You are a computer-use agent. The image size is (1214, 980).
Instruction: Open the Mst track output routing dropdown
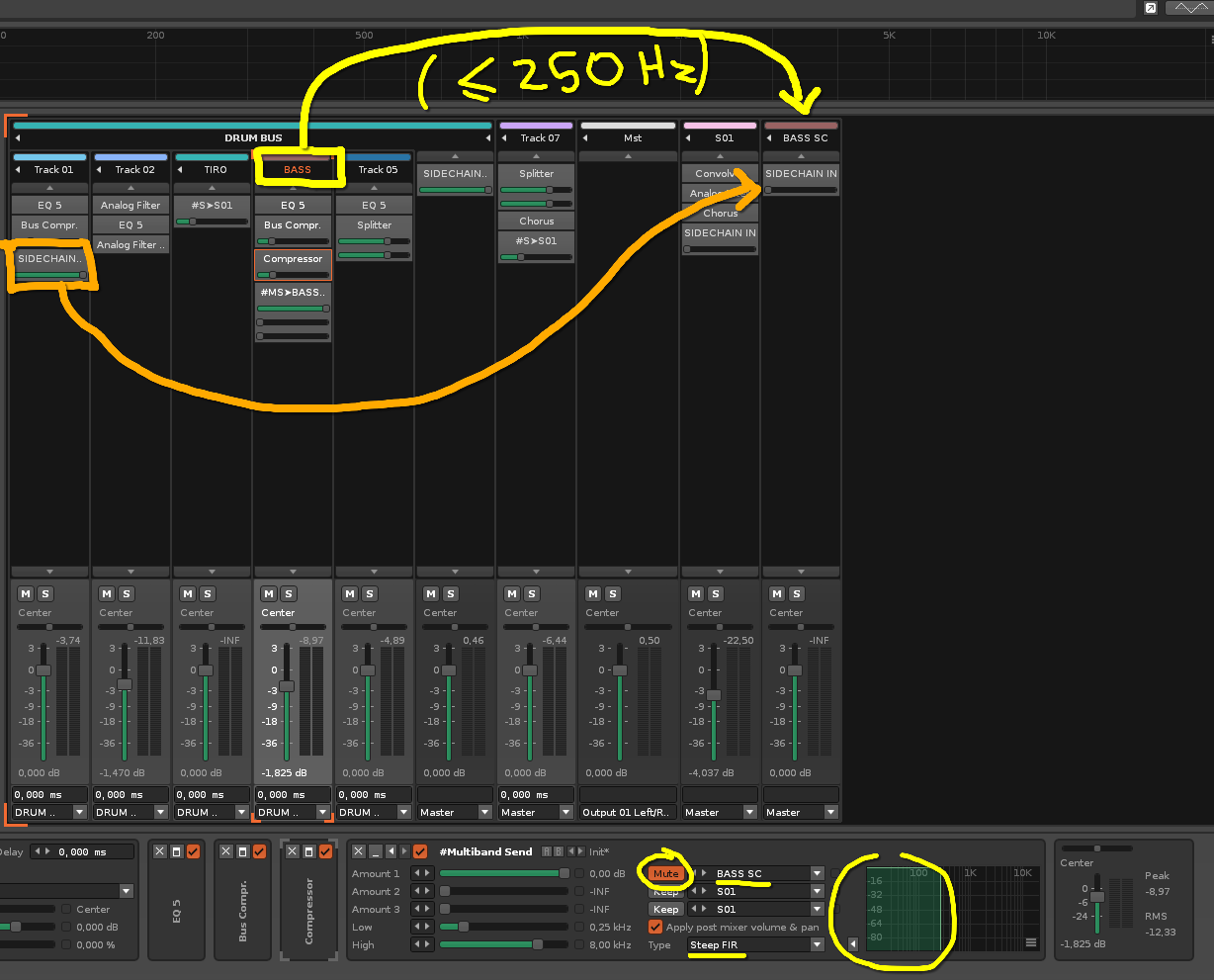[x=628, y=813]
